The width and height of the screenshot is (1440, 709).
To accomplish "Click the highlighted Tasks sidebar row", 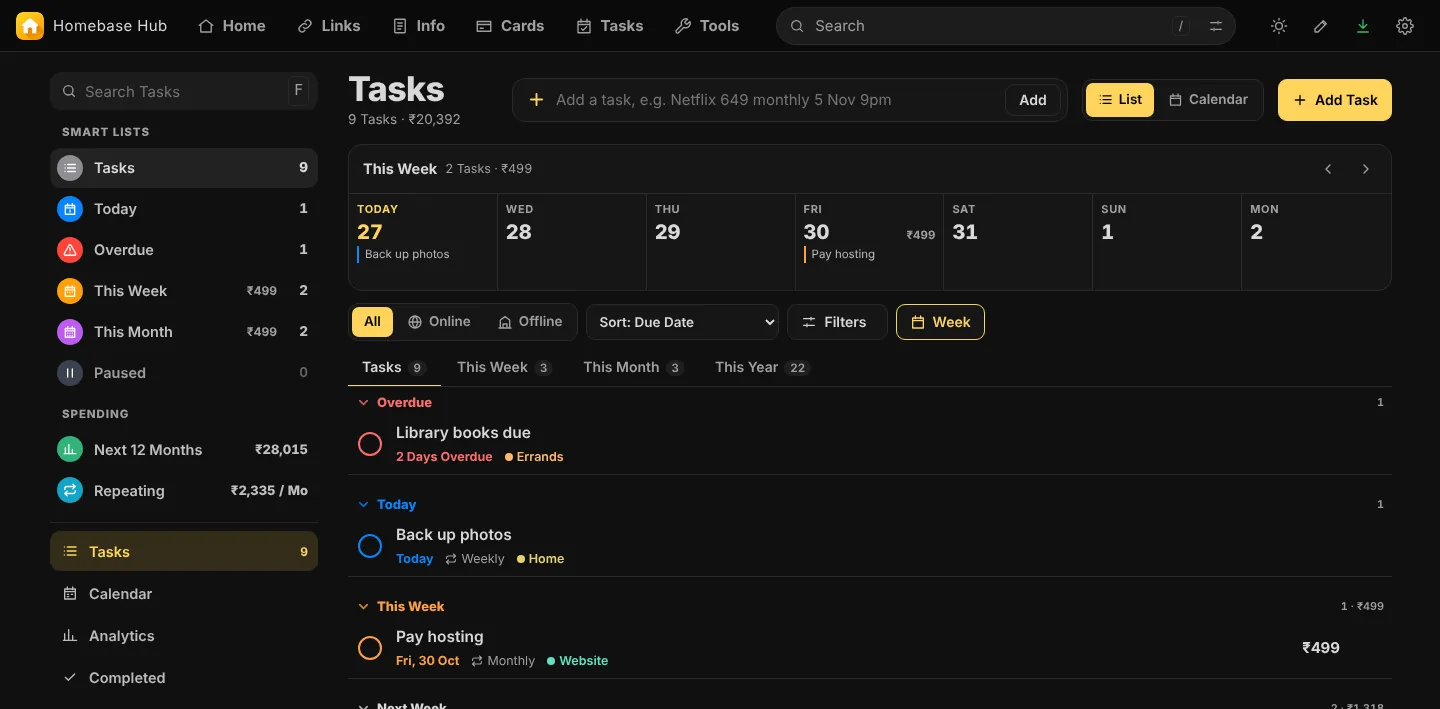I will point(184,552).
